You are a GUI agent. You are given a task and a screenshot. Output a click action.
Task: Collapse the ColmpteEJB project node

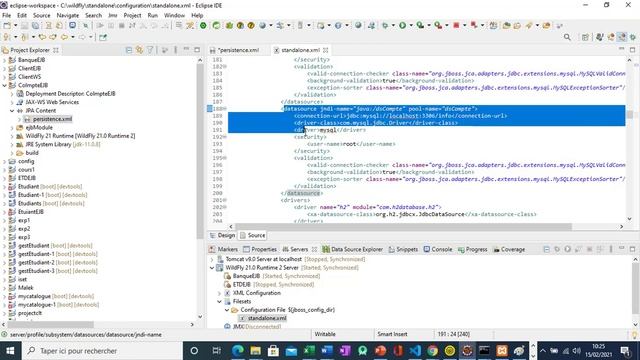[x=4, y=85]
